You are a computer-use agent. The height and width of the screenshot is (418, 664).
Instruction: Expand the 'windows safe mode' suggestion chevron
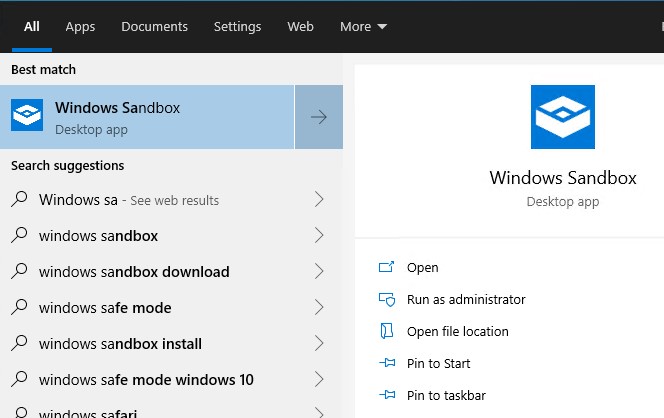(319, 307)
